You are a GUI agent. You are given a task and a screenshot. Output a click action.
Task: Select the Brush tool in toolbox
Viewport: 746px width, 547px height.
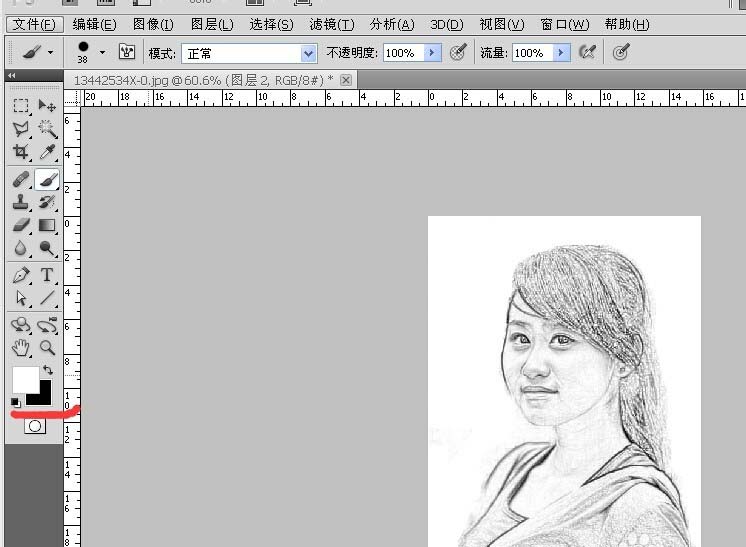(47, 180)
